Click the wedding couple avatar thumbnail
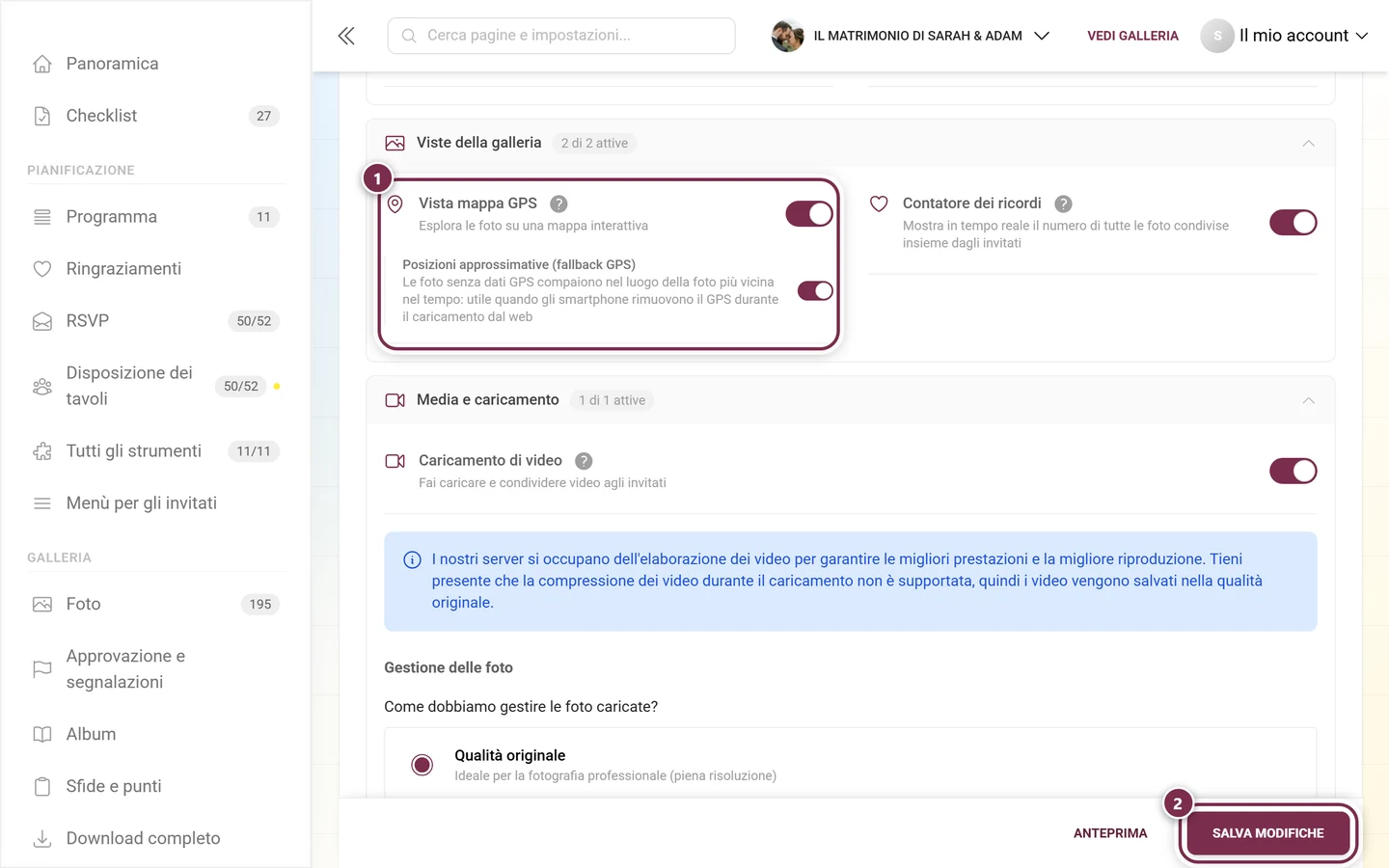 787,36
